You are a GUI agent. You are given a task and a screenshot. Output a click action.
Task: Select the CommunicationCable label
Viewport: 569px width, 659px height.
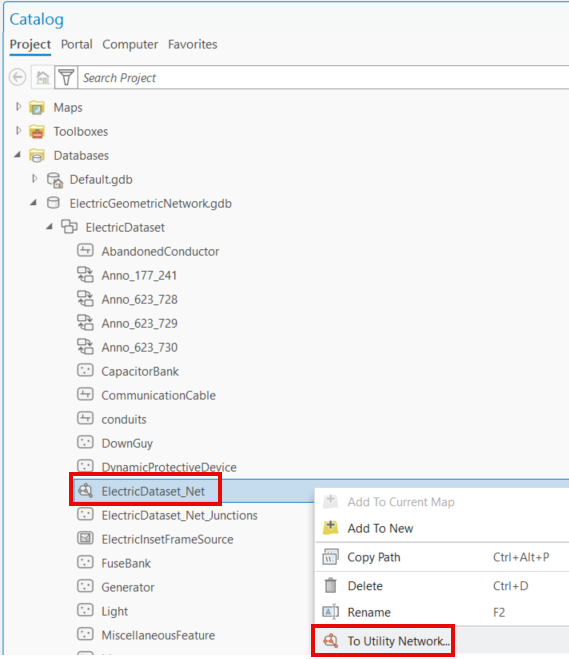[158, 395]
